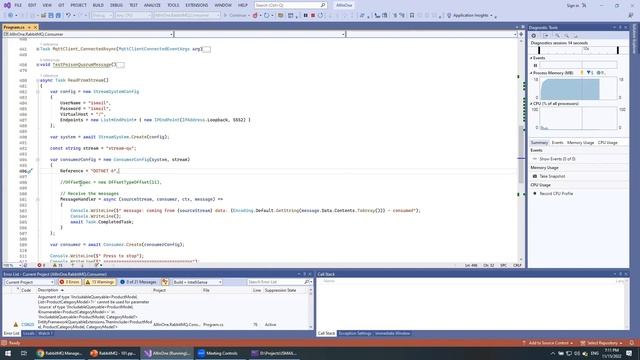640x360 pixels.
Task: Close the Program.cs tab
Action: [35, 27]
